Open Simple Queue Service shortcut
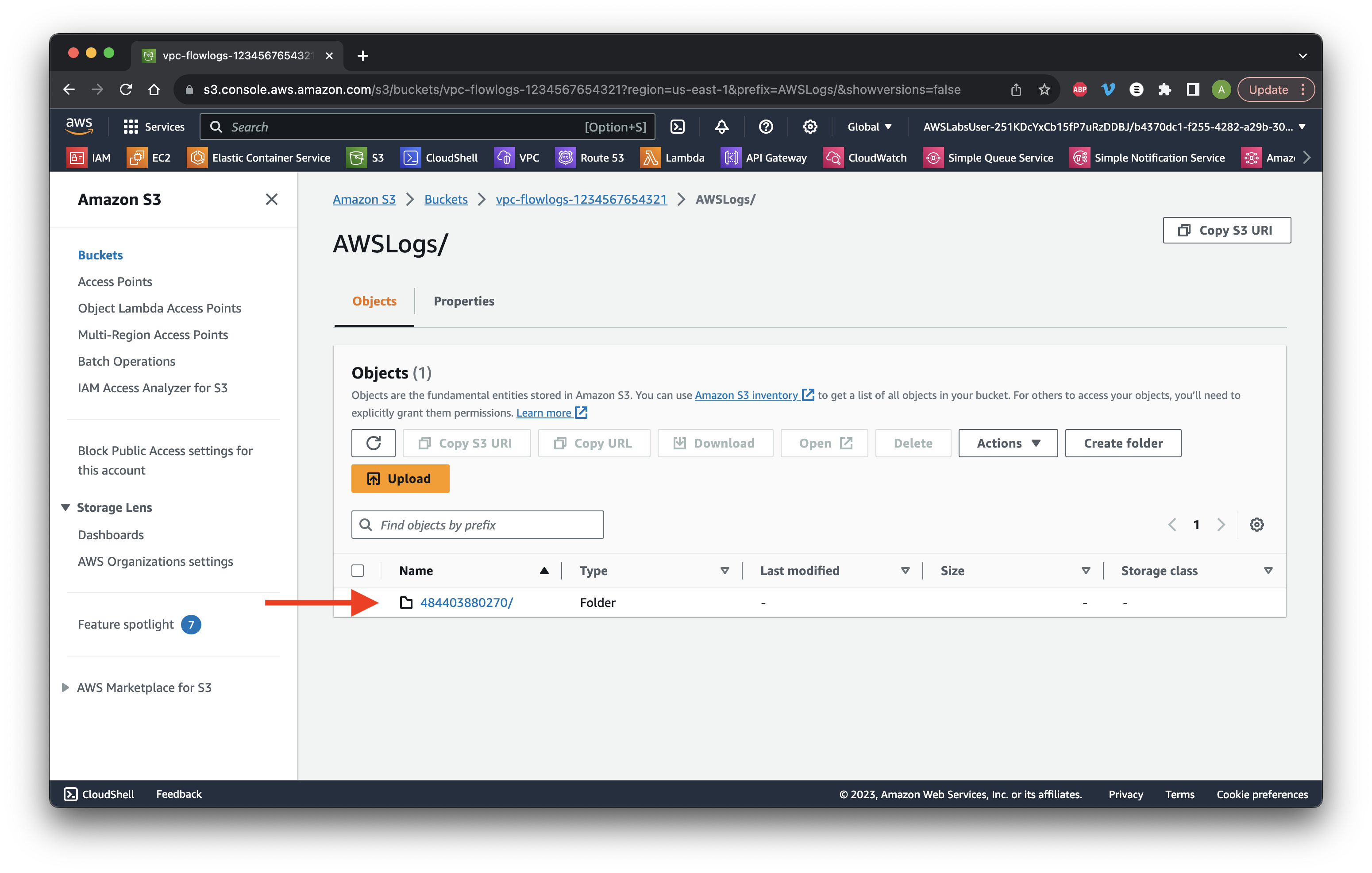Image resolution: width=1372 pixels, height=873 pixels. click(x=988, y=158)
